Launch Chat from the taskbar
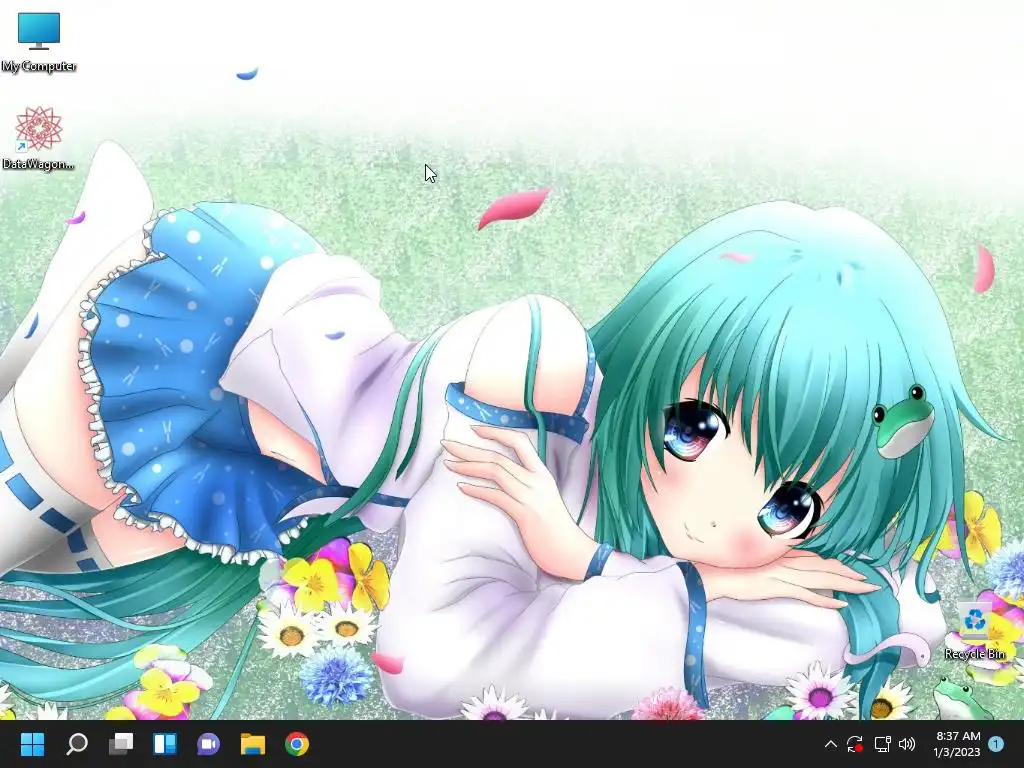The image size is (1024, 768). click(x=208, y=744)
